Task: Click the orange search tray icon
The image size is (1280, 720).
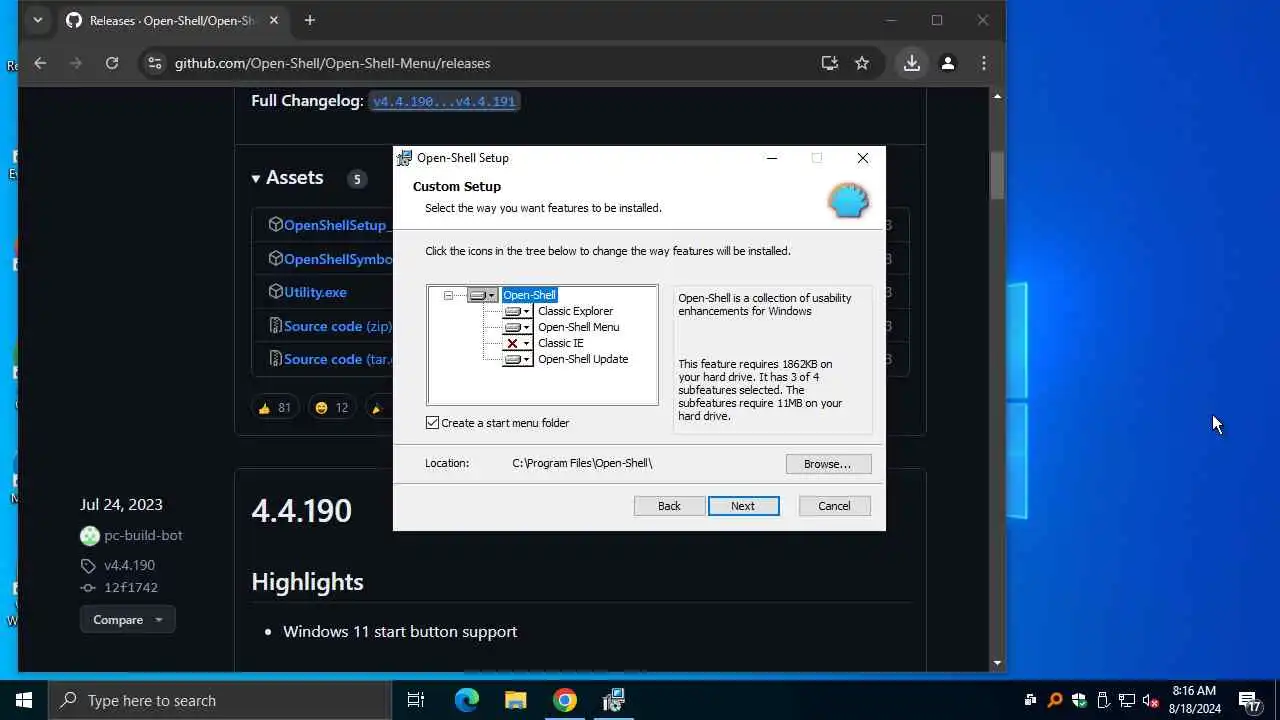Action: tap(1054, 700)
